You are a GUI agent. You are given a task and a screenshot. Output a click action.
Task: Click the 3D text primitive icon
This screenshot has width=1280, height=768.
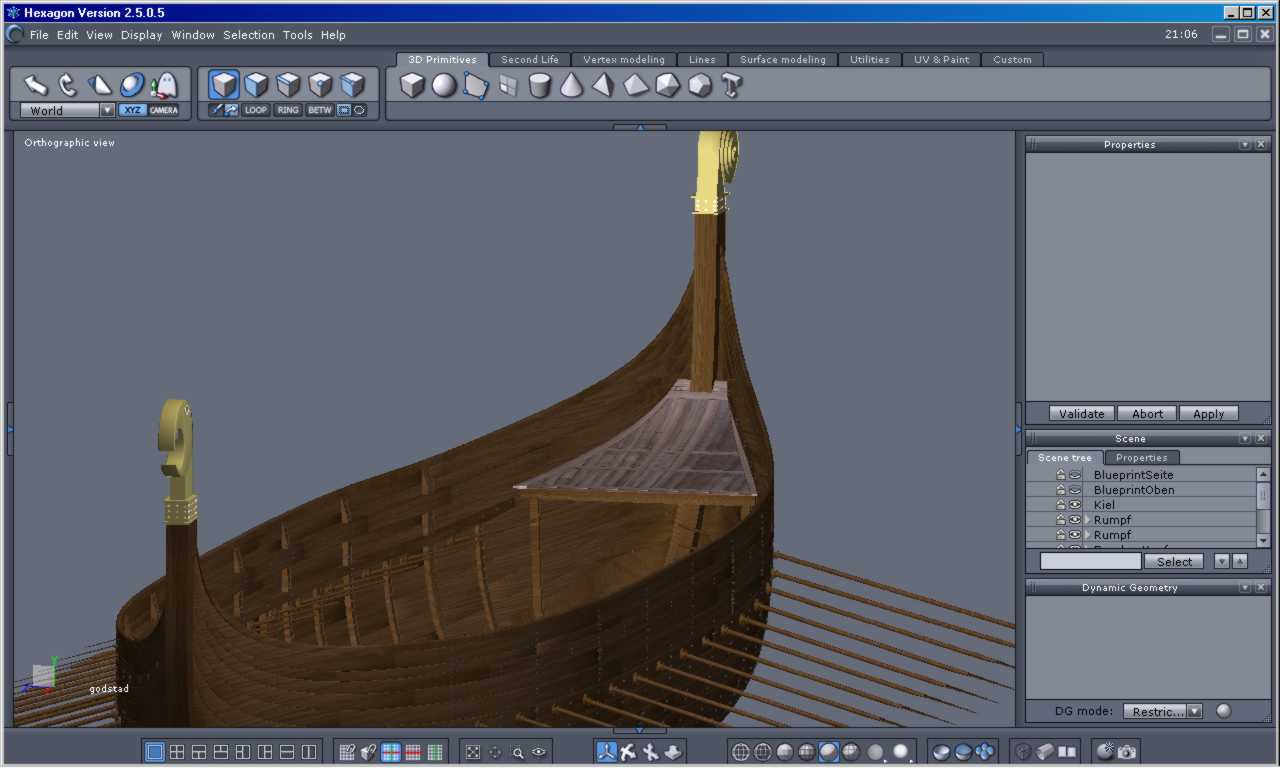[x=732, y=86]
